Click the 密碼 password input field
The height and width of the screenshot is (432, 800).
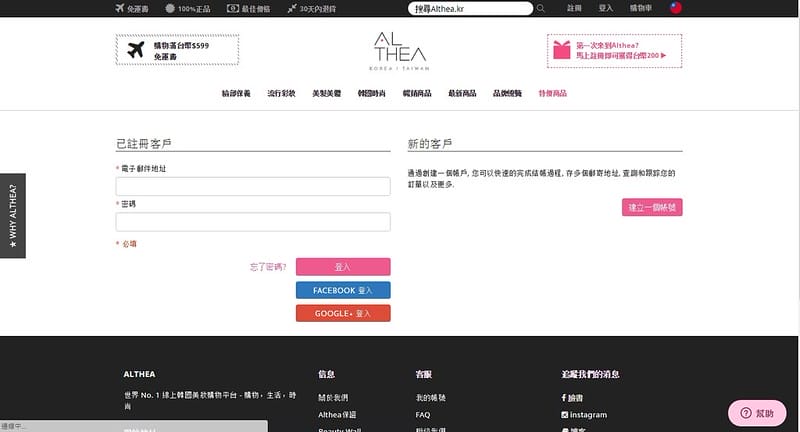[x=253, y=222]
